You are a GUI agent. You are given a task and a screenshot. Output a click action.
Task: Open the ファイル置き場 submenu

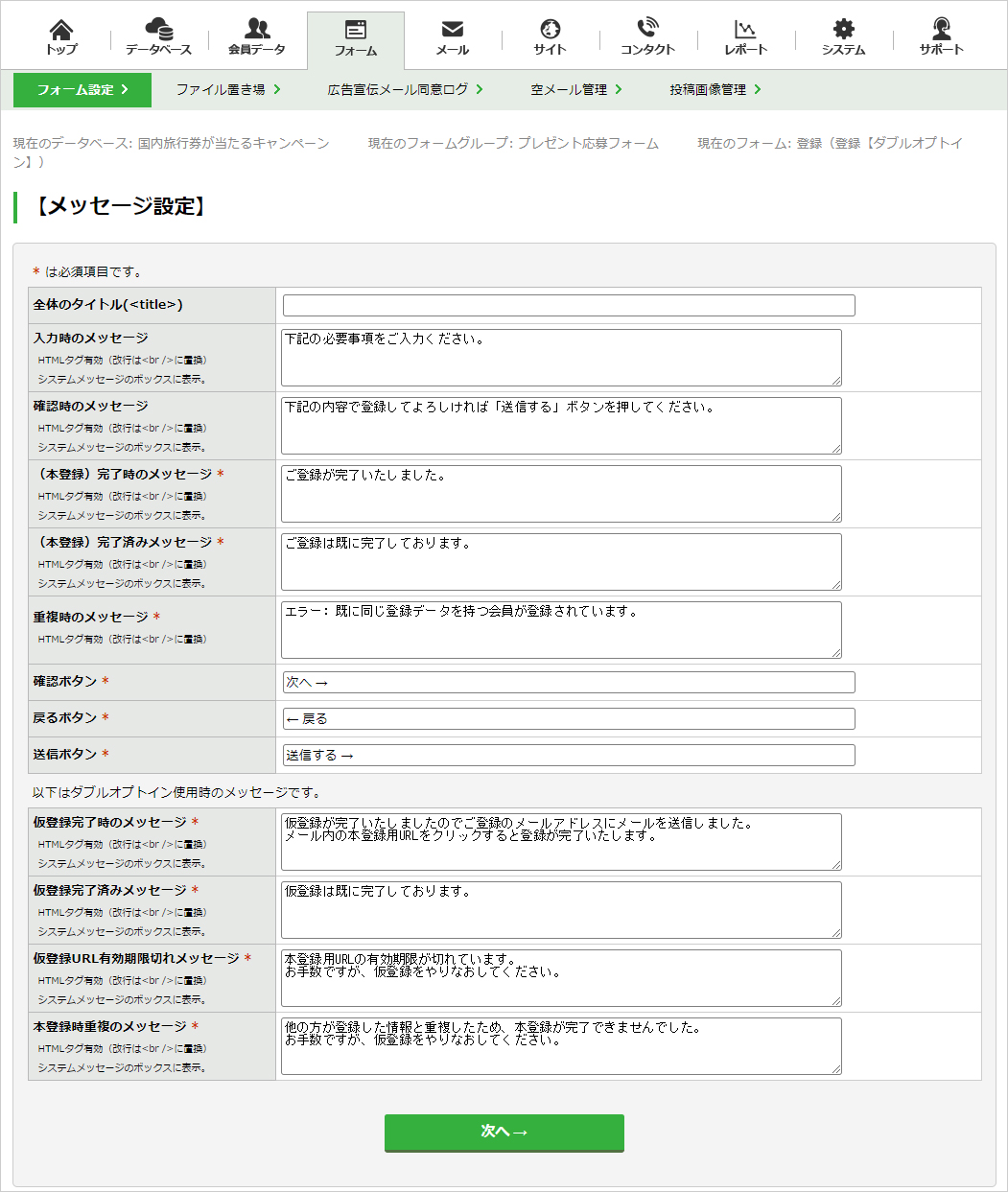[x=228, y=90]
